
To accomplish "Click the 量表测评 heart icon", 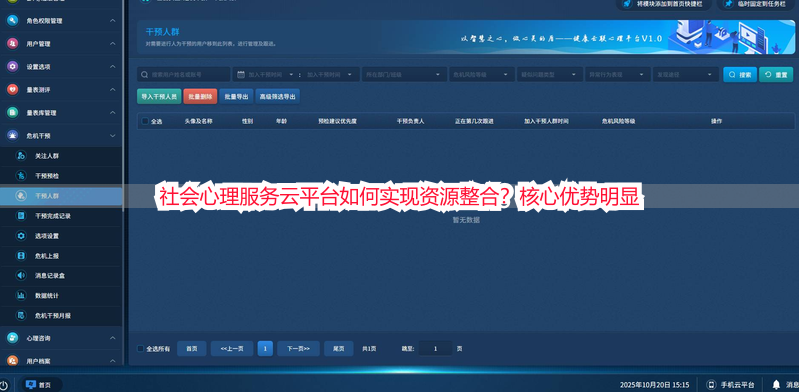I will 13,90.
